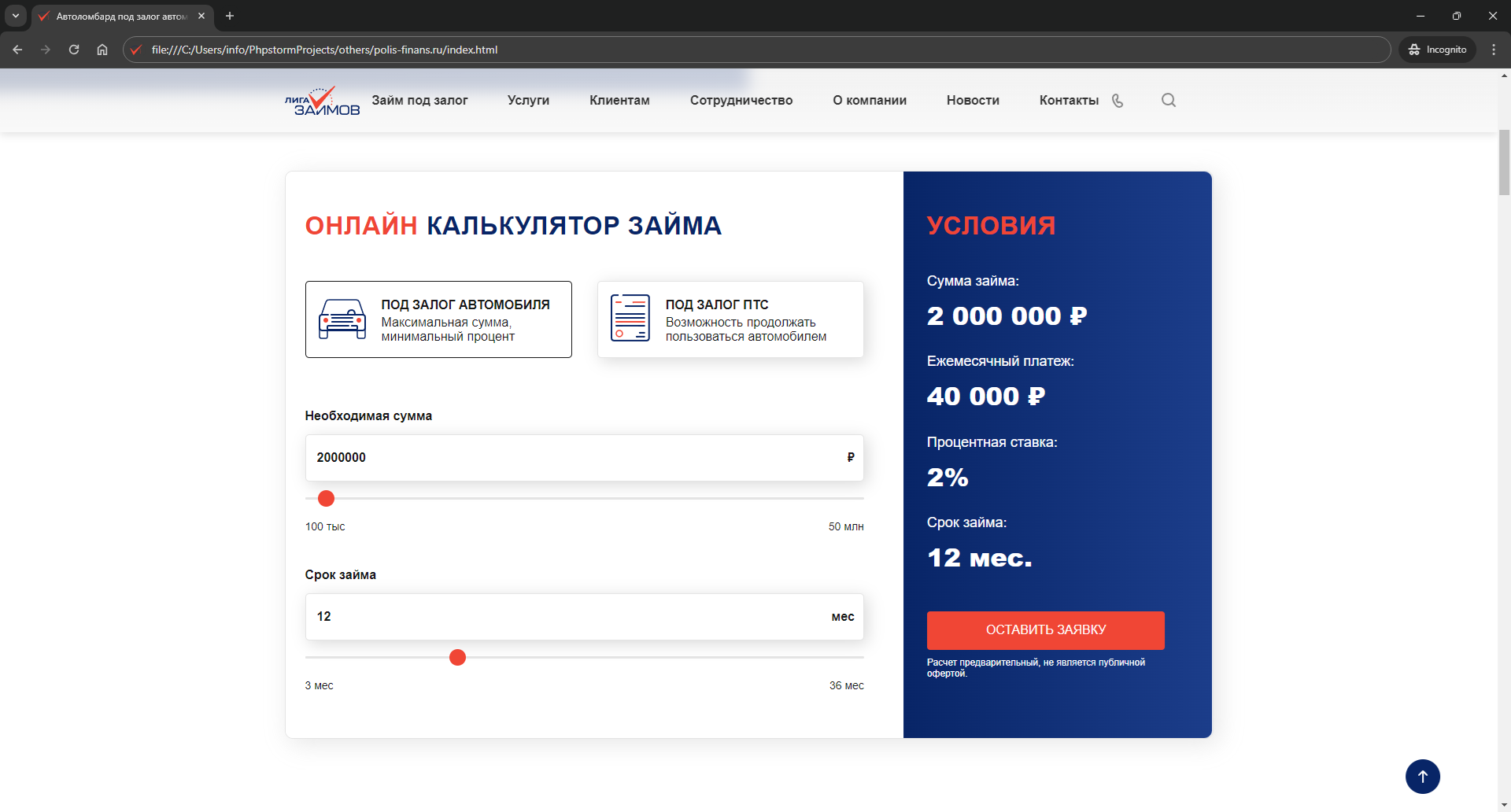This screenshot has height=812, width=1511.
Task: Open the Контакты menu item
Action: coord(1069,101)
